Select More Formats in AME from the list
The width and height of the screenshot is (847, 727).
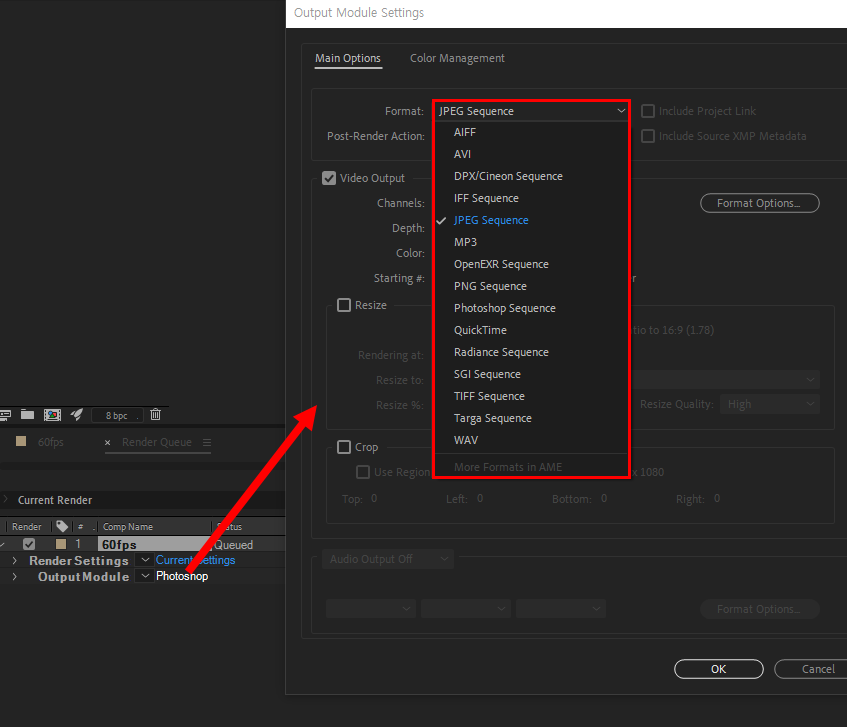coord(509,466)
